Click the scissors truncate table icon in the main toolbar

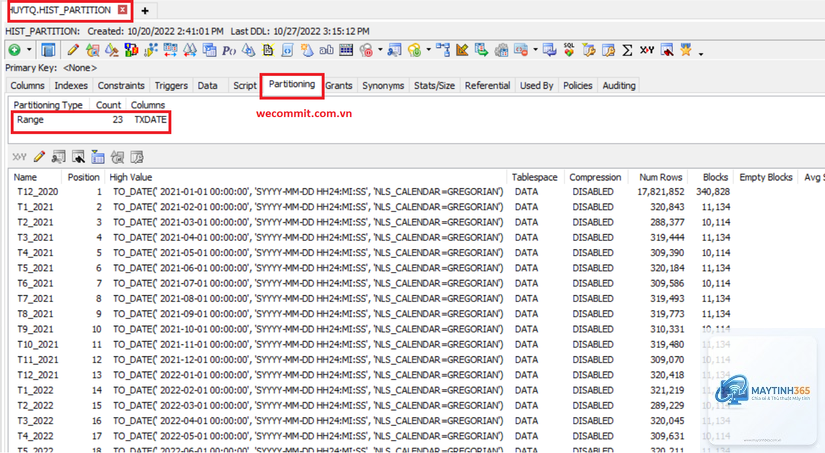pos(394,51)
